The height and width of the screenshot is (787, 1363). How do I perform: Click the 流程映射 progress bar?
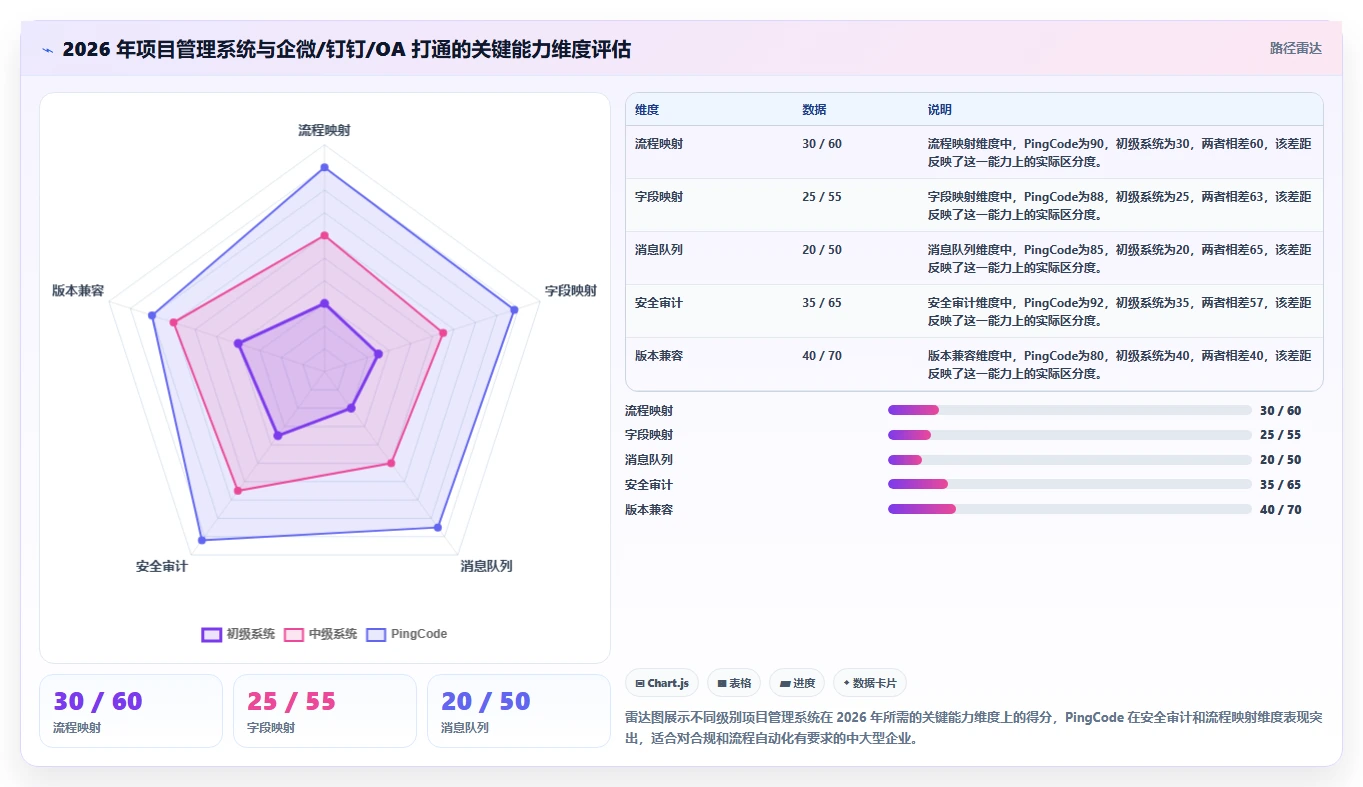1070,410
